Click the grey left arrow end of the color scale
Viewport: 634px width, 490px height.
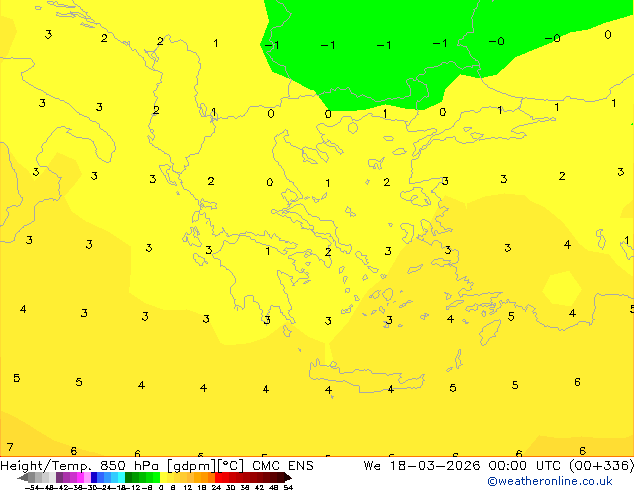click(x=23, y=477)
